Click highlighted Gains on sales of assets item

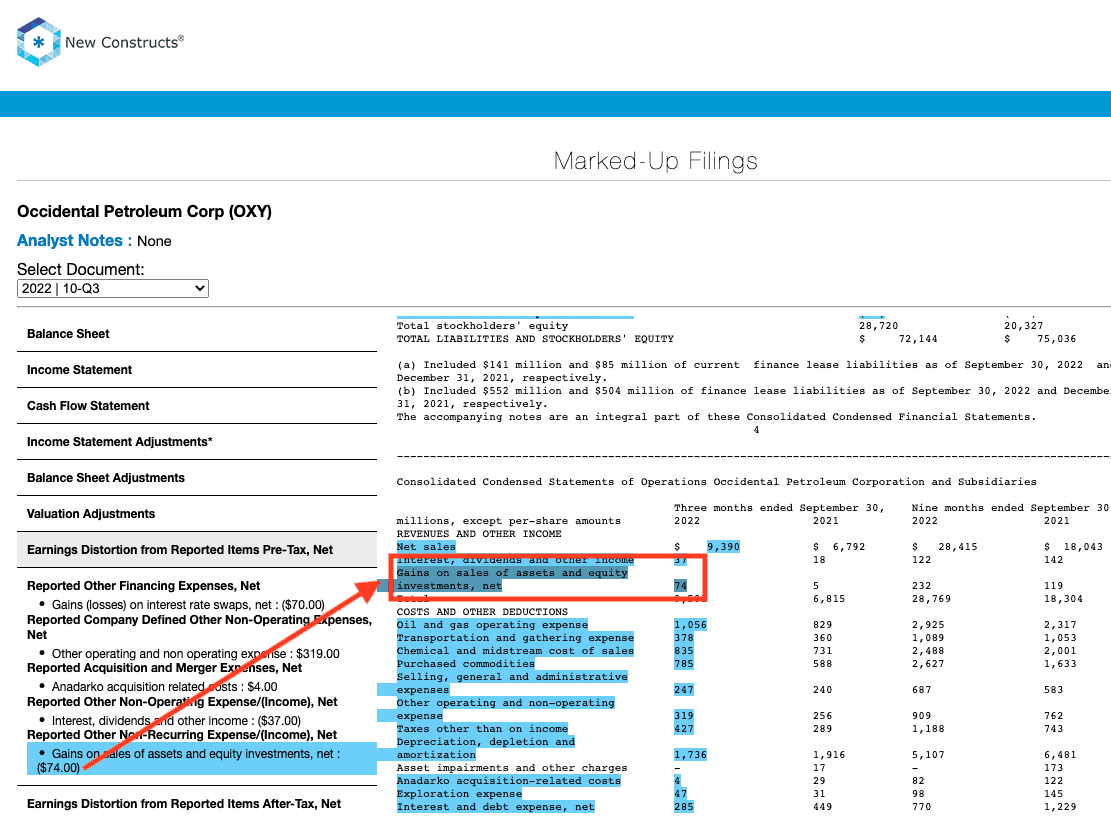[202, 759]
